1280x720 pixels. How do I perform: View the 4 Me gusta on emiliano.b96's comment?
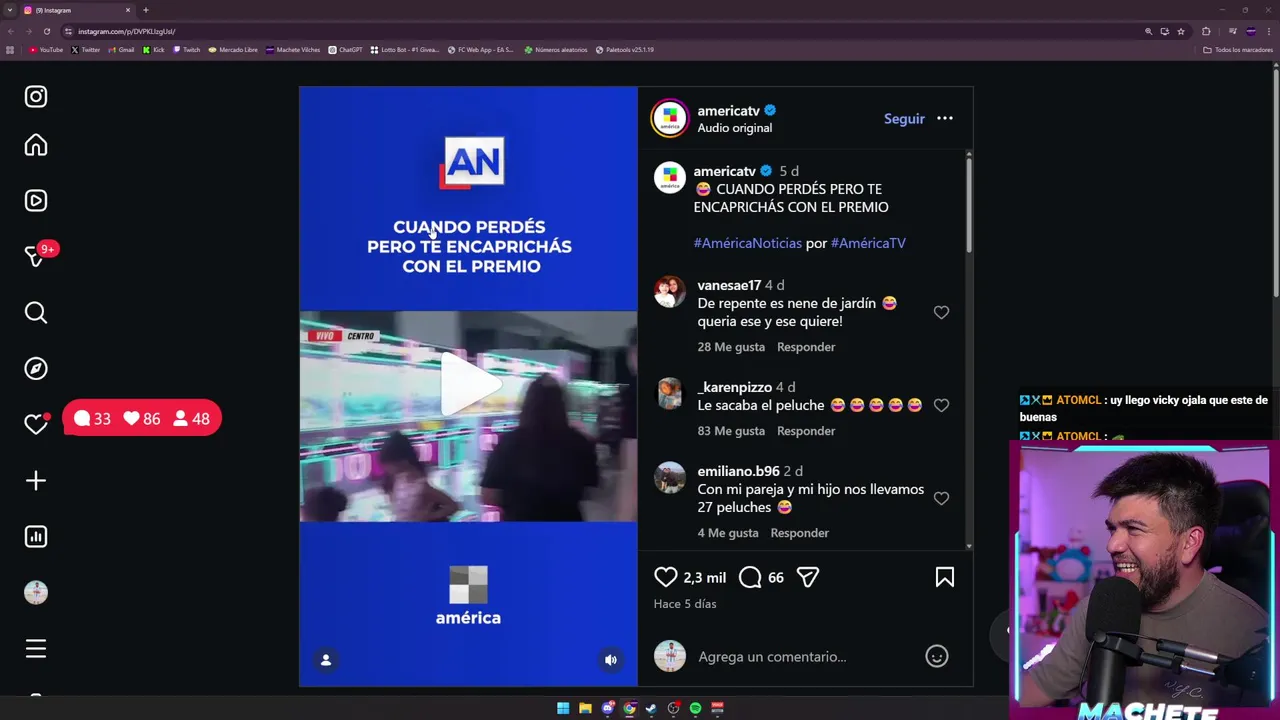click(x=728, y=533)
